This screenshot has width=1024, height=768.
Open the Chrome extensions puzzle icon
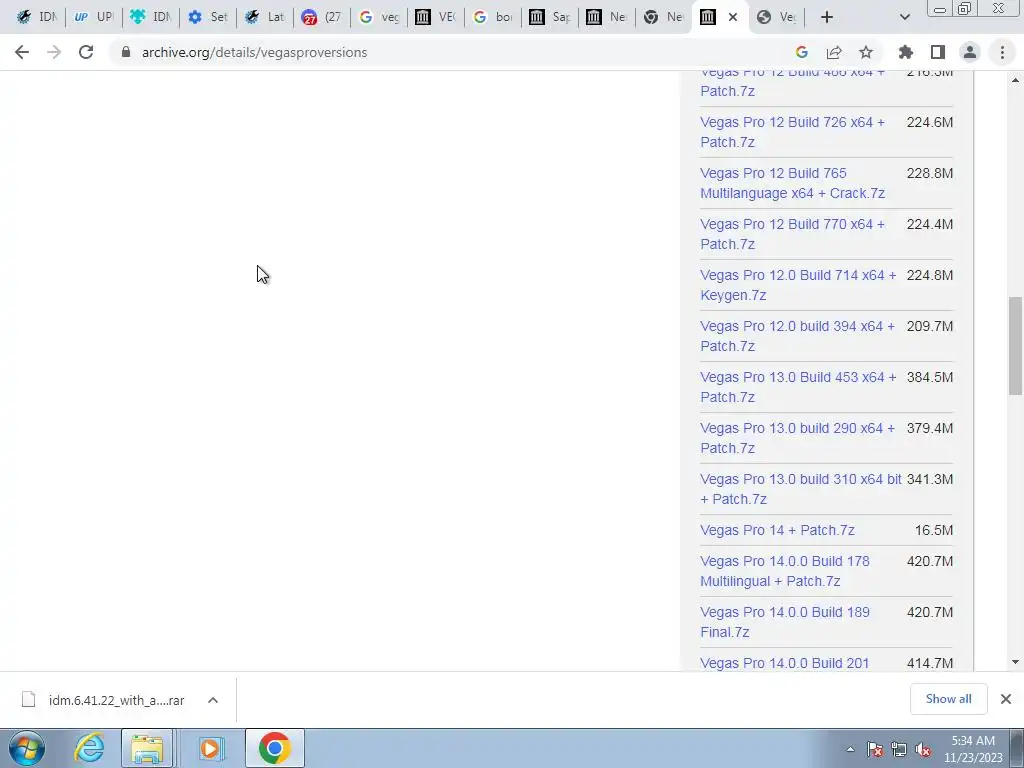[906, 52]
